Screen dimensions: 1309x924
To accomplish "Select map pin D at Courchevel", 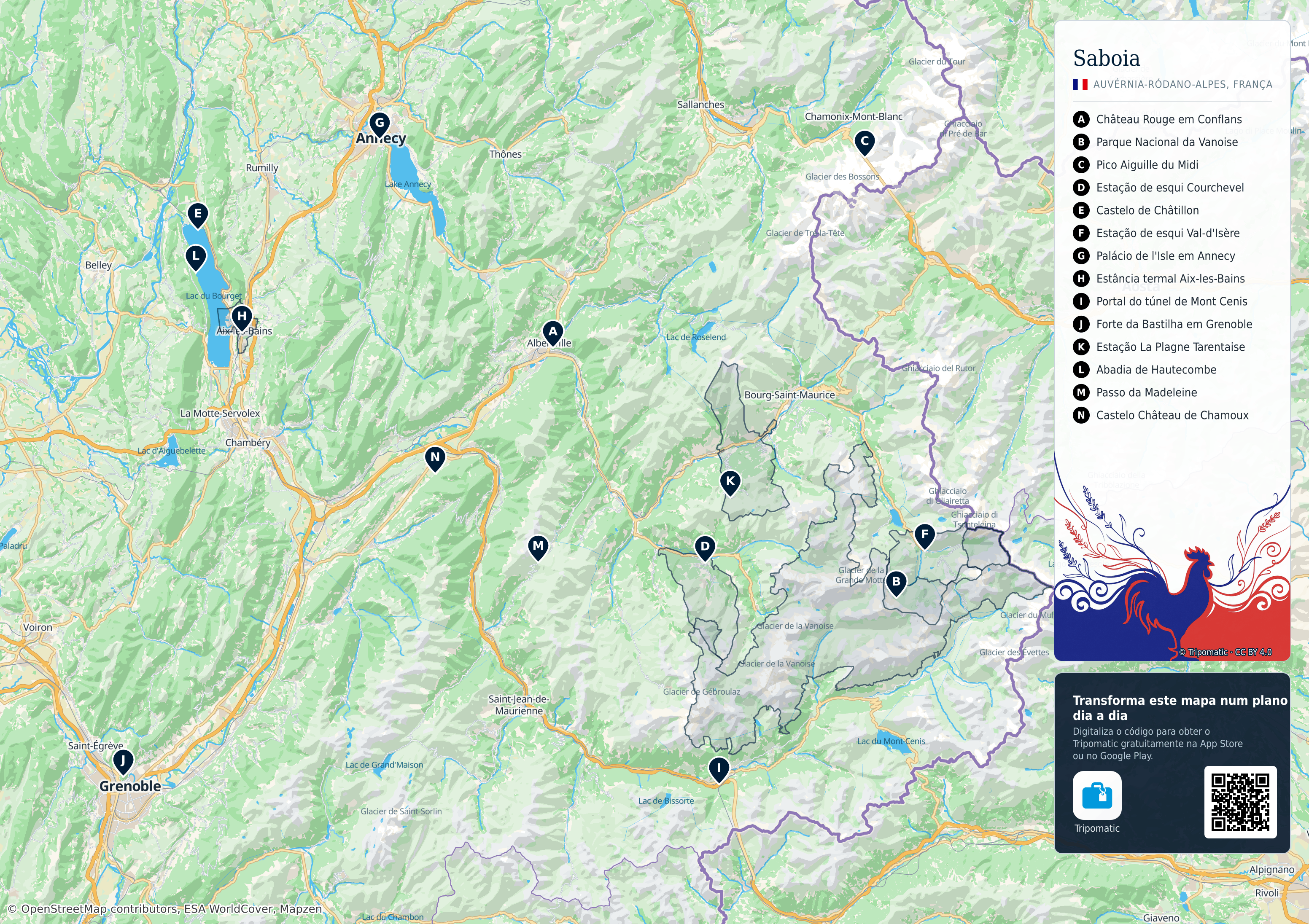I will point(705,548).
